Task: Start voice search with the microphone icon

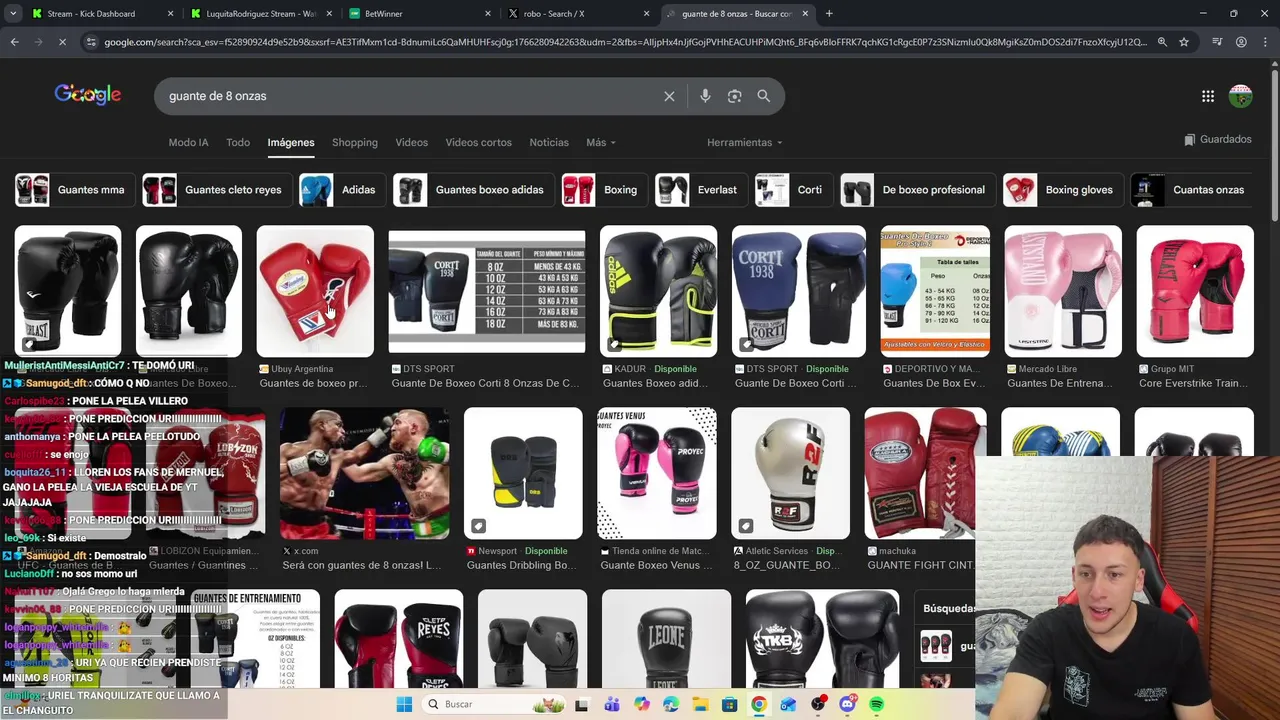Action: click(x=705, y=96)
